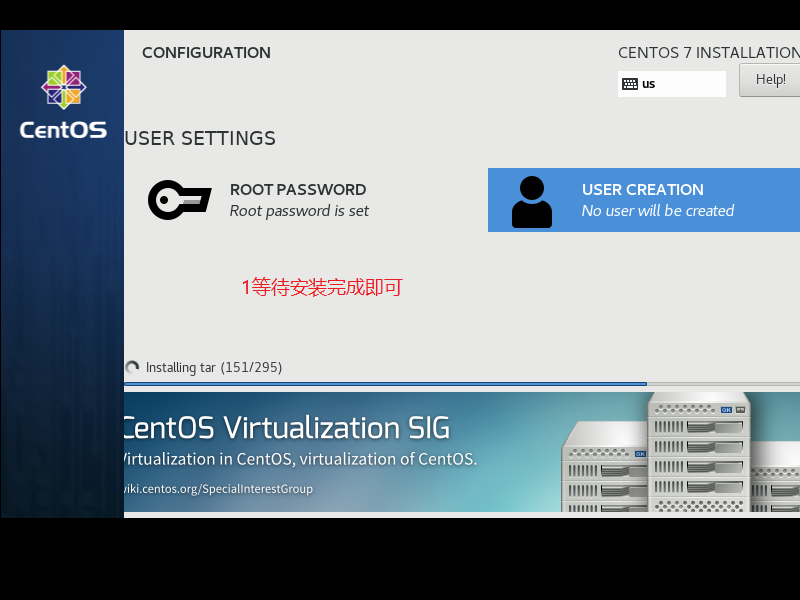Viewport: 800px width, 600px height.
Task: Click the USER SETTINGS section heading
Action: [x=200, y=138]
